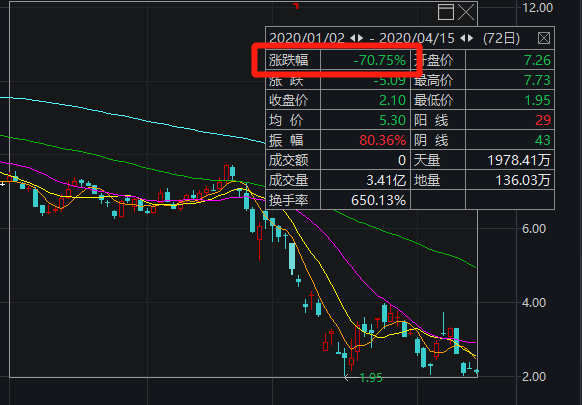The image size is (582, 405).
Task: Click the 换手率 650.13% value
Action: 365,200
